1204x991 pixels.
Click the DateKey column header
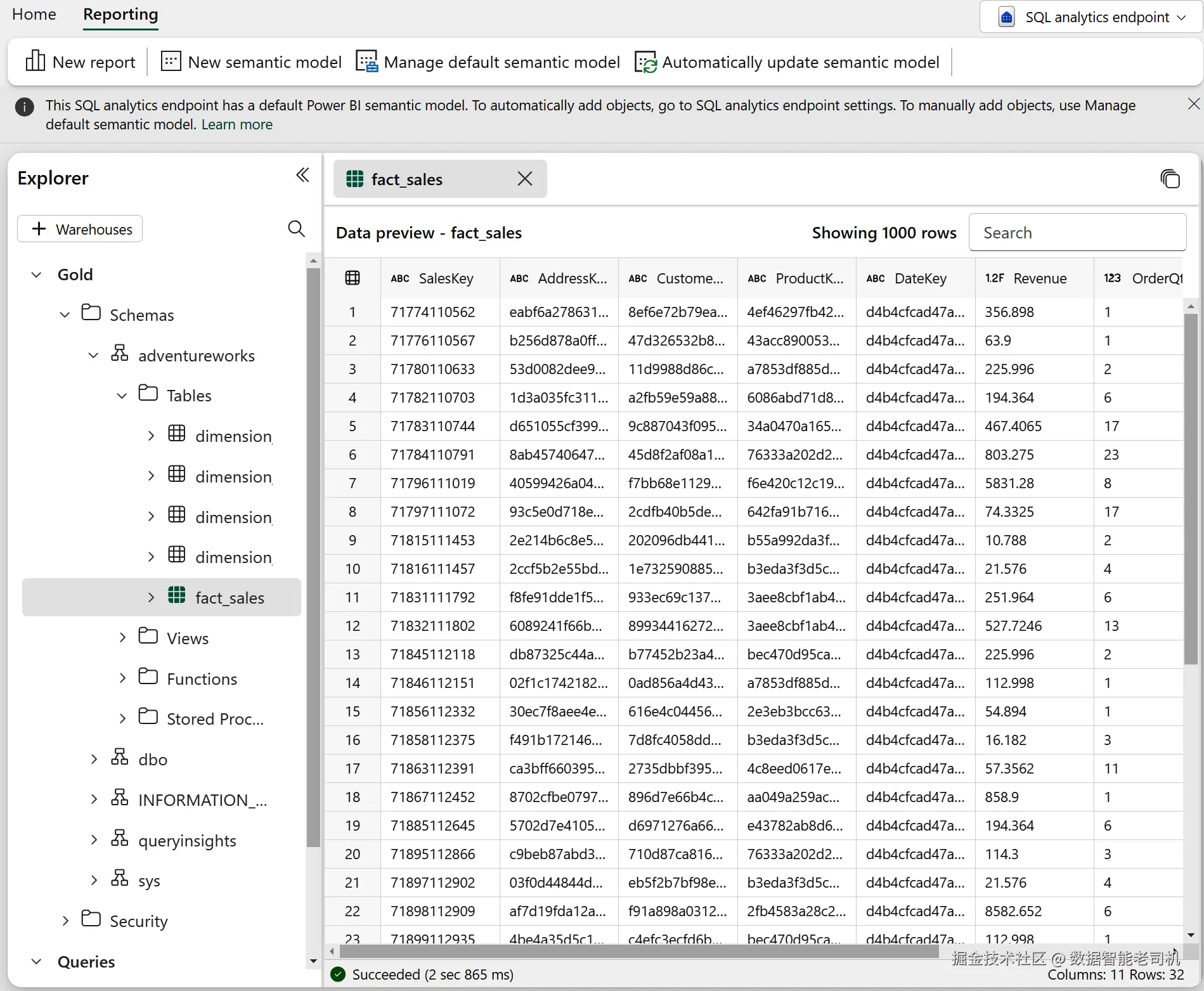[x=916, y=278]
